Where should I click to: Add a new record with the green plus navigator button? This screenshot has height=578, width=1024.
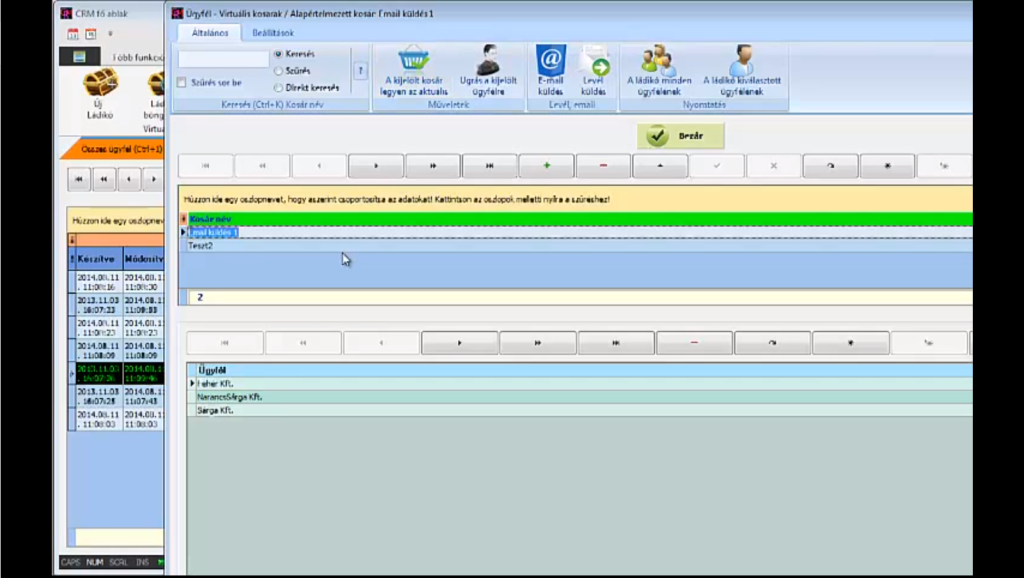click(x=546, y=164)
